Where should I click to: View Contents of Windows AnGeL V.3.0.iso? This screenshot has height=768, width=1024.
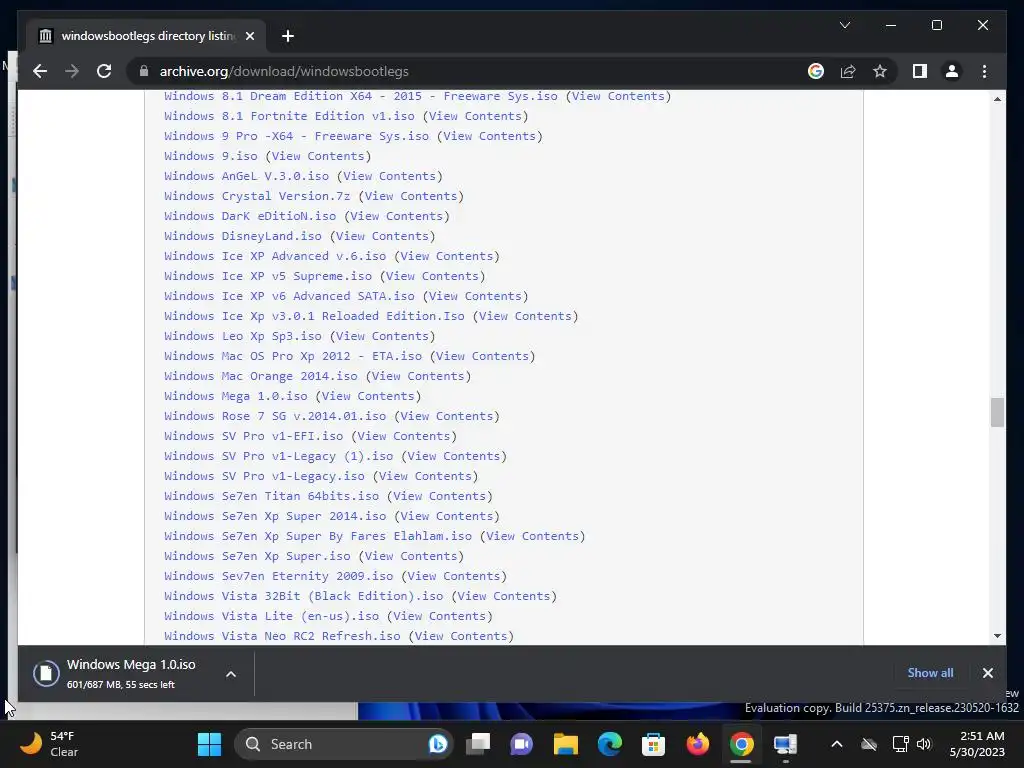click(390, 176)
